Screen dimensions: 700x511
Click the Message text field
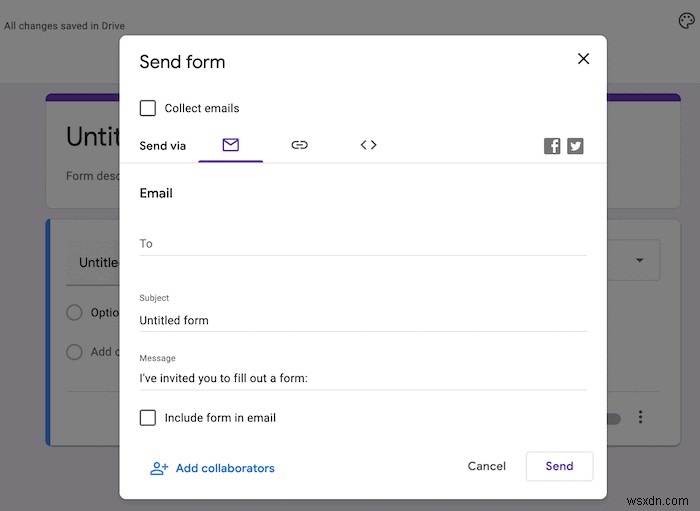(x=362, y=378)
